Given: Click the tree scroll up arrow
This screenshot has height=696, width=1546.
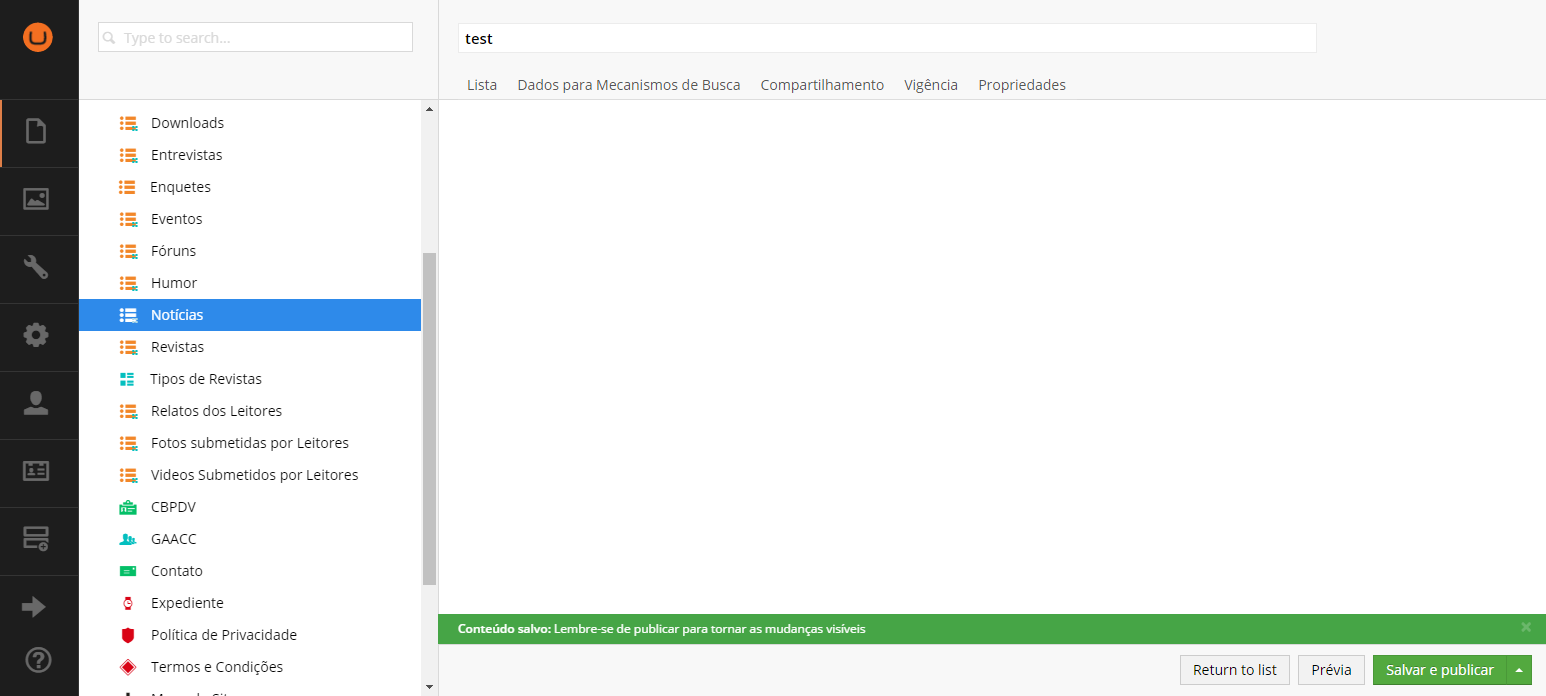Looking at the screenshot, I should pos(430,109).
